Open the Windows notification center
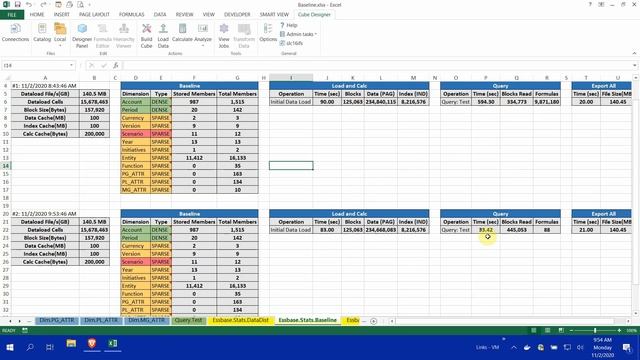640x360 pixels. tap(627, 347)
